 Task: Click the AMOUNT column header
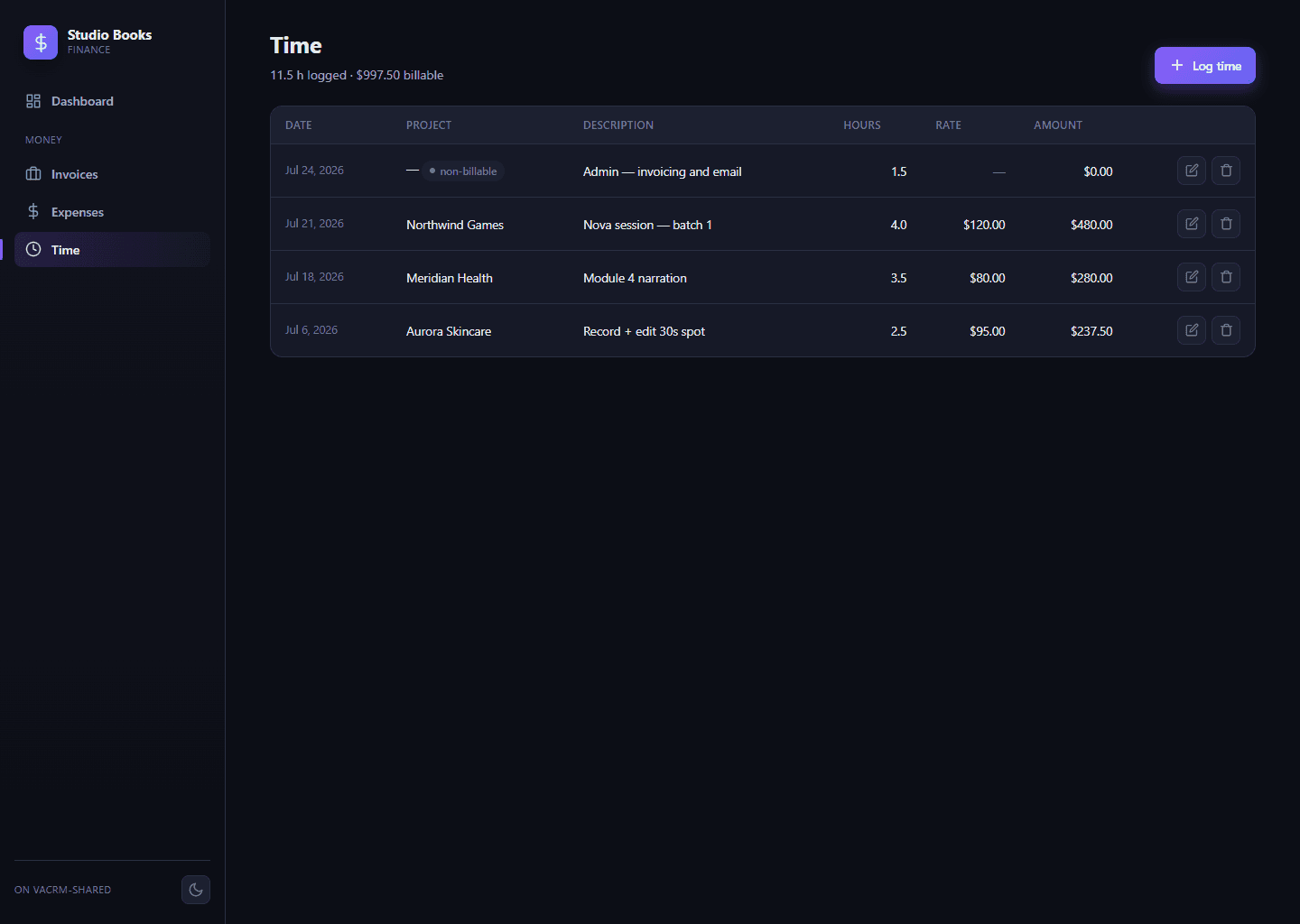1058,125
